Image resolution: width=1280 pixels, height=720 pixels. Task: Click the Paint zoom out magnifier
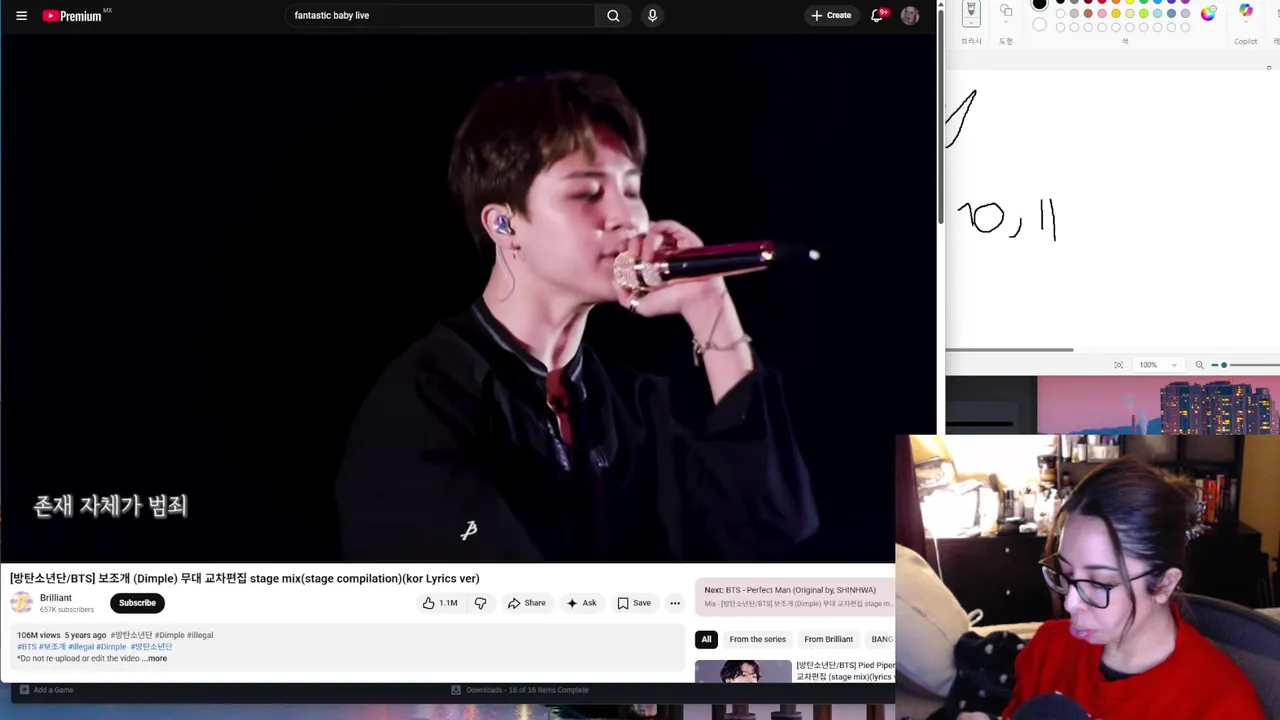(1199, 365)
